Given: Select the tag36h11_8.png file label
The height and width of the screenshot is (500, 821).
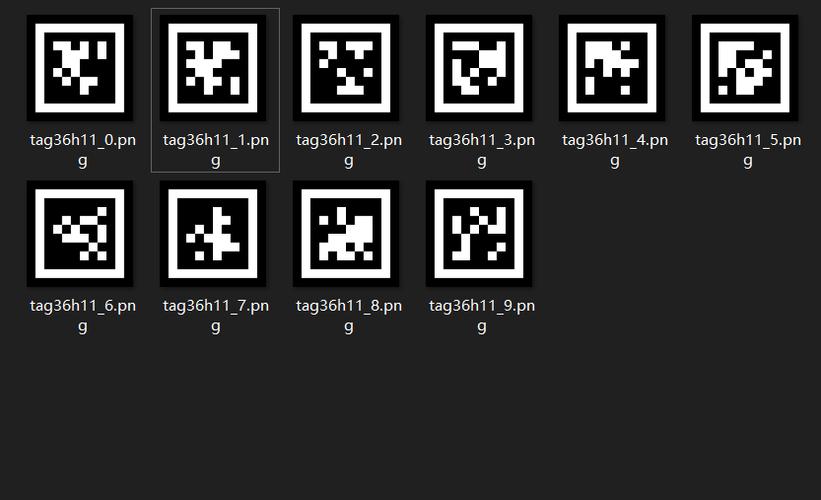Looking at the screenshot, I should (x=349, y=316).
